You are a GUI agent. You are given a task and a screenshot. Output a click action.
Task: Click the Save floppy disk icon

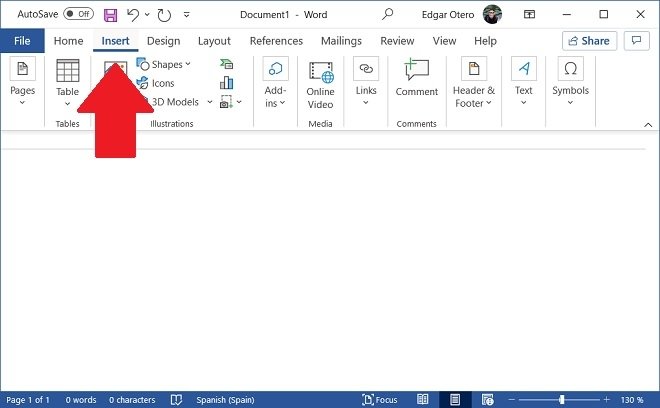point(111,15)
